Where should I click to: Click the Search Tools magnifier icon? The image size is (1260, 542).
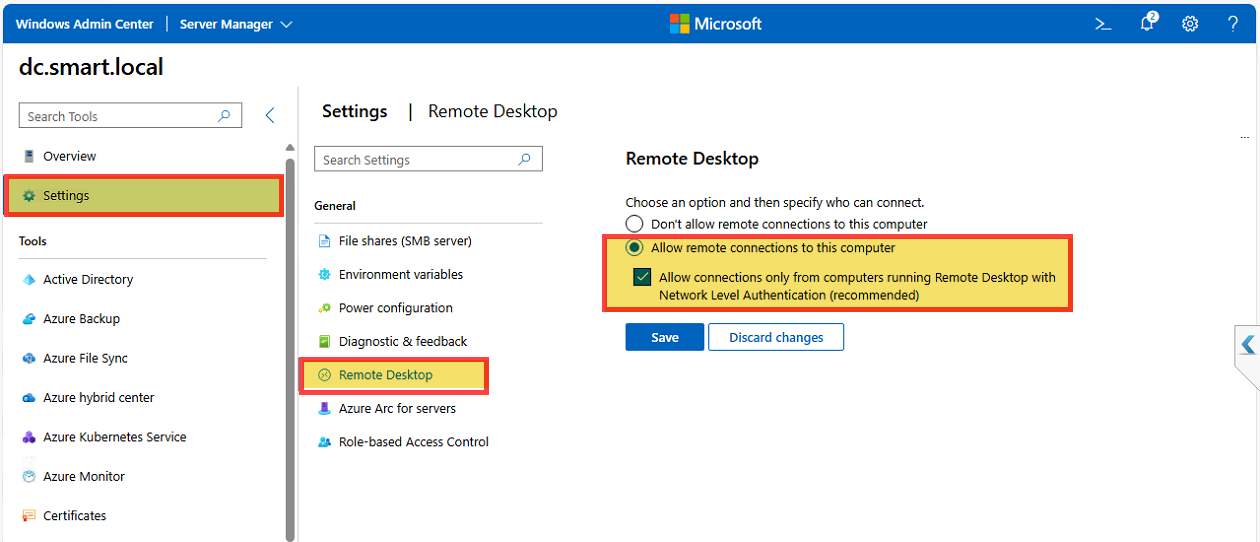click(225, 116)
